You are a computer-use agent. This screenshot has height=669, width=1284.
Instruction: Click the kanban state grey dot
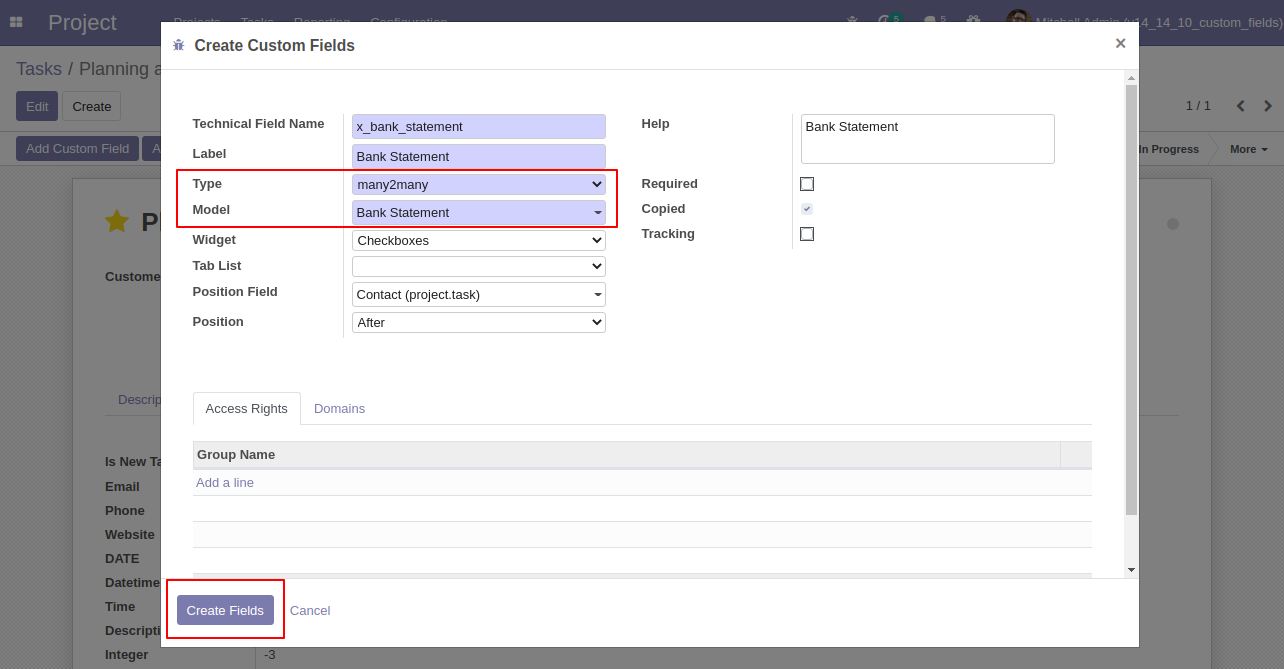point(1173,224)
